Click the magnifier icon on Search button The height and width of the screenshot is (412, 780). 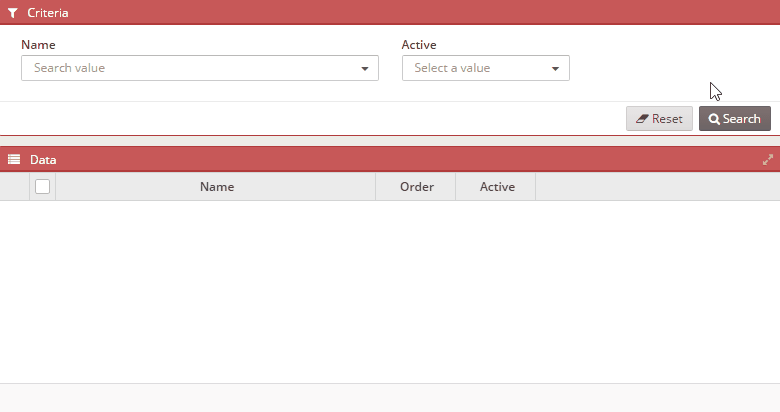click(x=714, y=119)
